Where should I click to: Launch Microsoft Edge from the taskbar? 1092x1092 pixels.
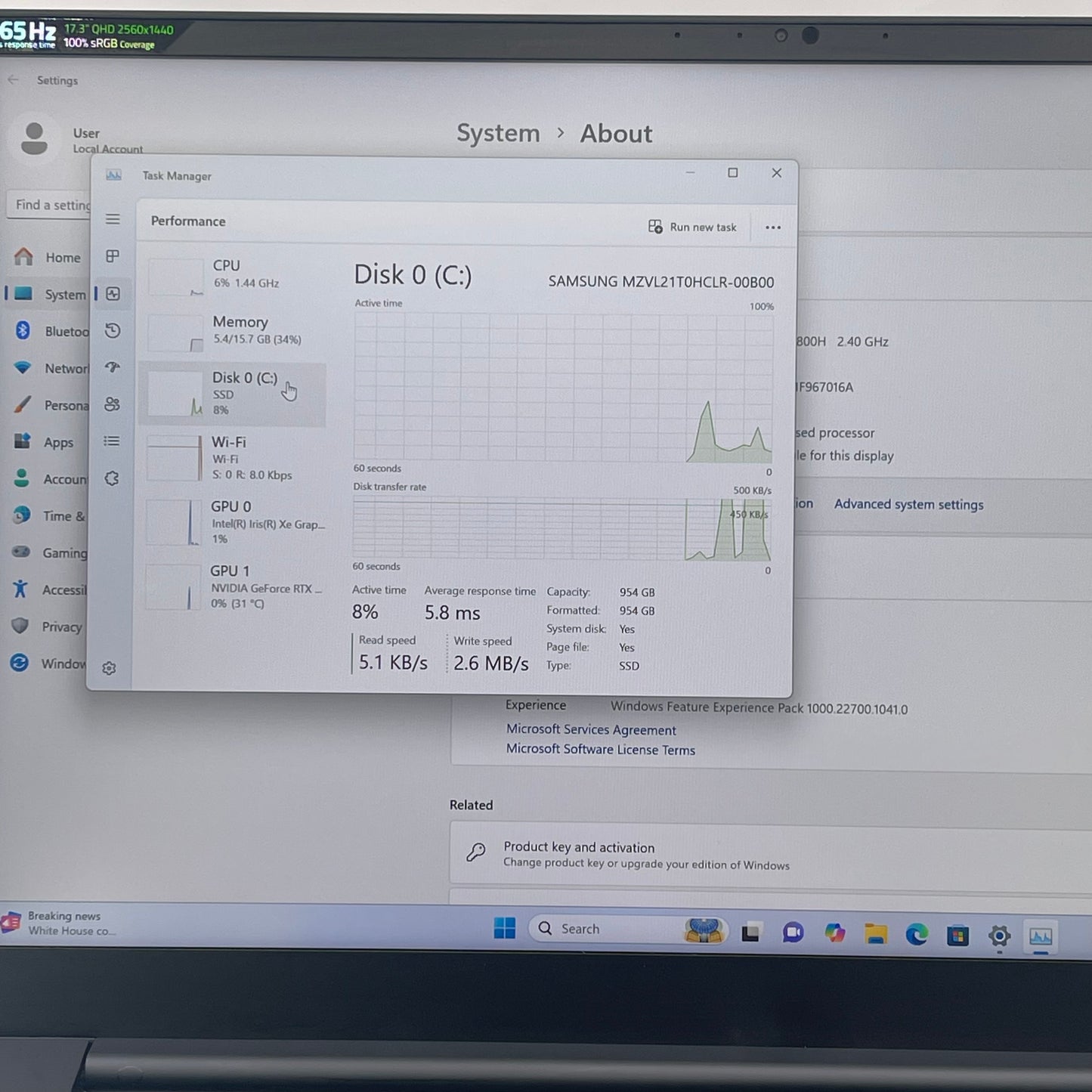pos(917,936)
